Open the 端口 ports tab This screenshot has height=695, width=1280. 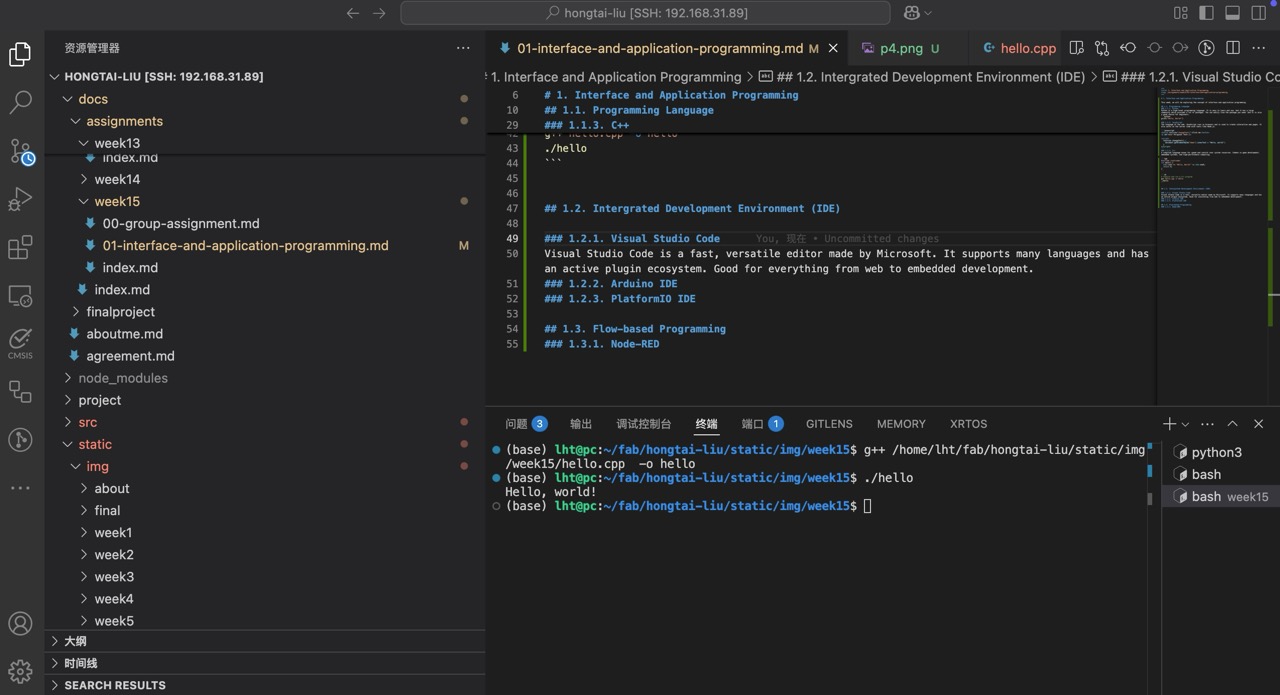(762, 424)
